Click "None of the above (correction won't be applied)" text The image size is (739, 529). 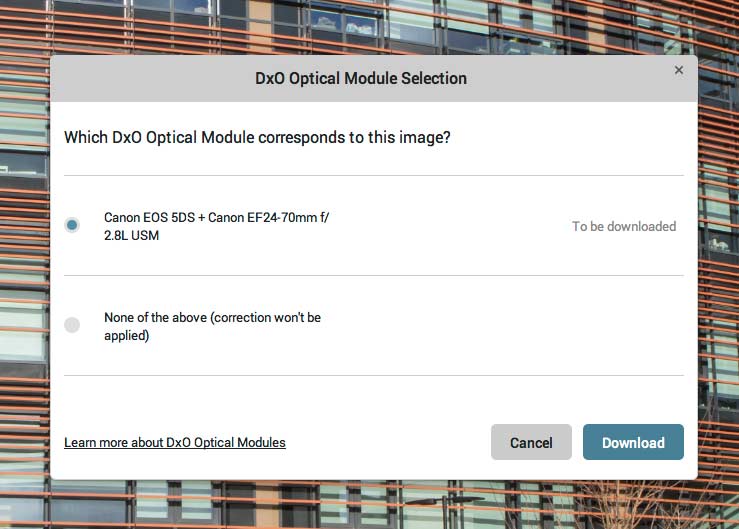(213, 326)
